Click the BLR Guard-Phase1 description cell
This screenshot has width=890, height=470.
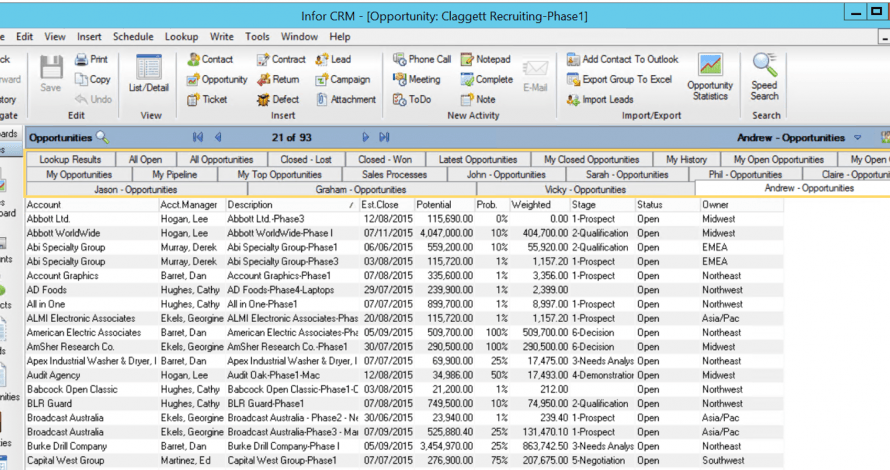point(292,404)
